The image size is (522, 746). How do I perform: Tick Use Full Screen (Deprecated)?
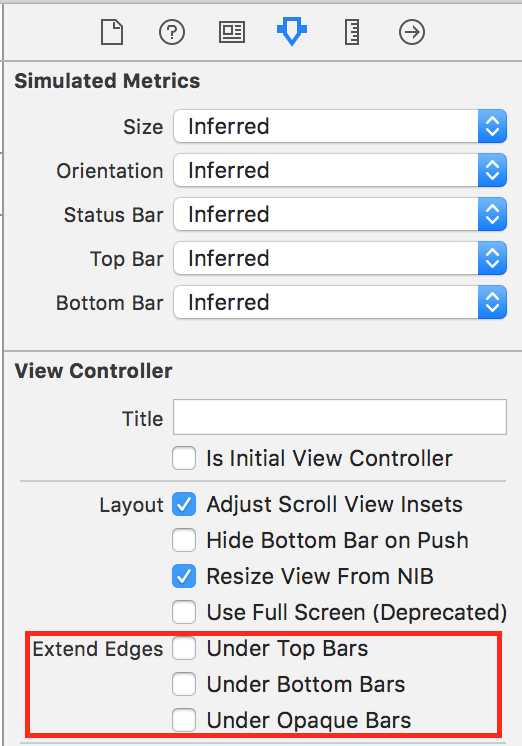[184, 612]
